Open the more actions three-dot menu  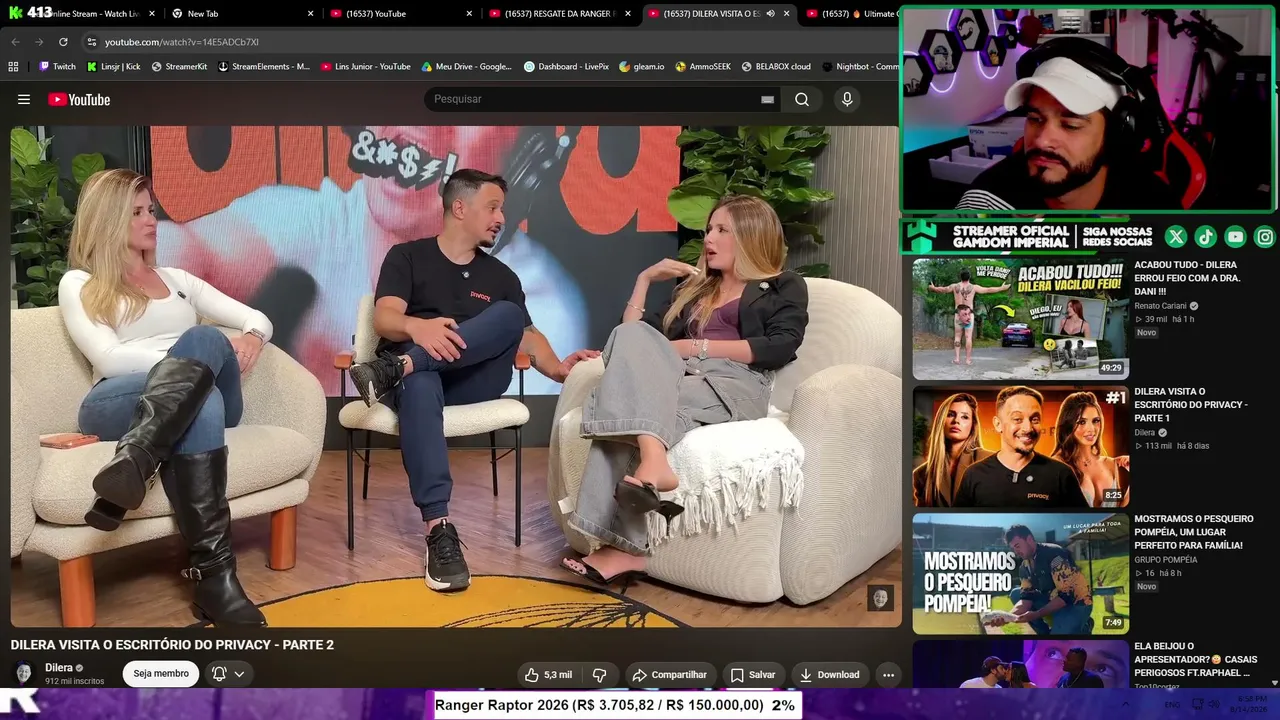[888, 675]
